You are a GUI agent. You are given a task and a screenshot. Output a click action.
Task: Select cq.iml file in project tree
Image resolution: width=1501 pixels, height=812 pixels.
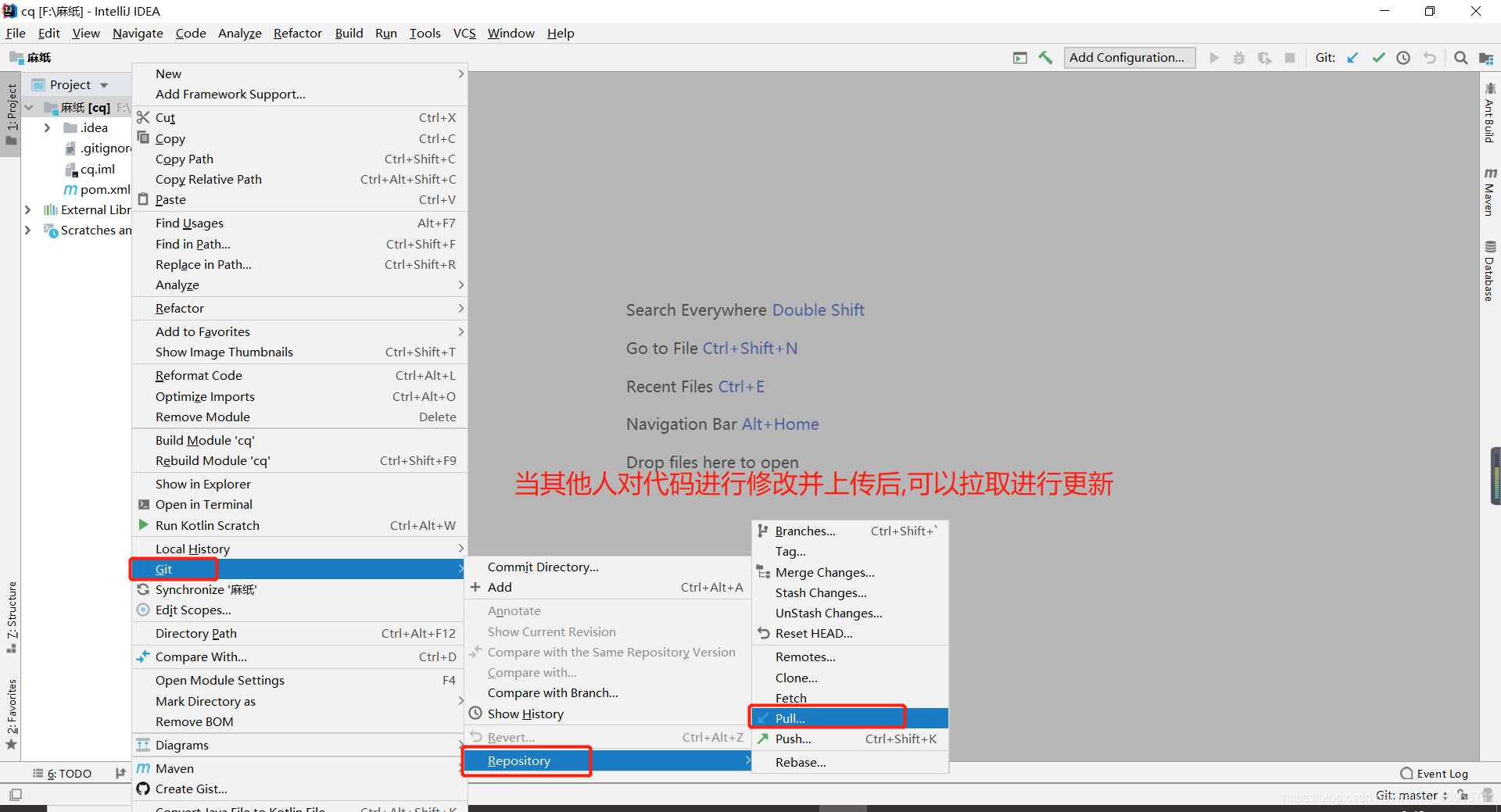click(x=97, y=170)
